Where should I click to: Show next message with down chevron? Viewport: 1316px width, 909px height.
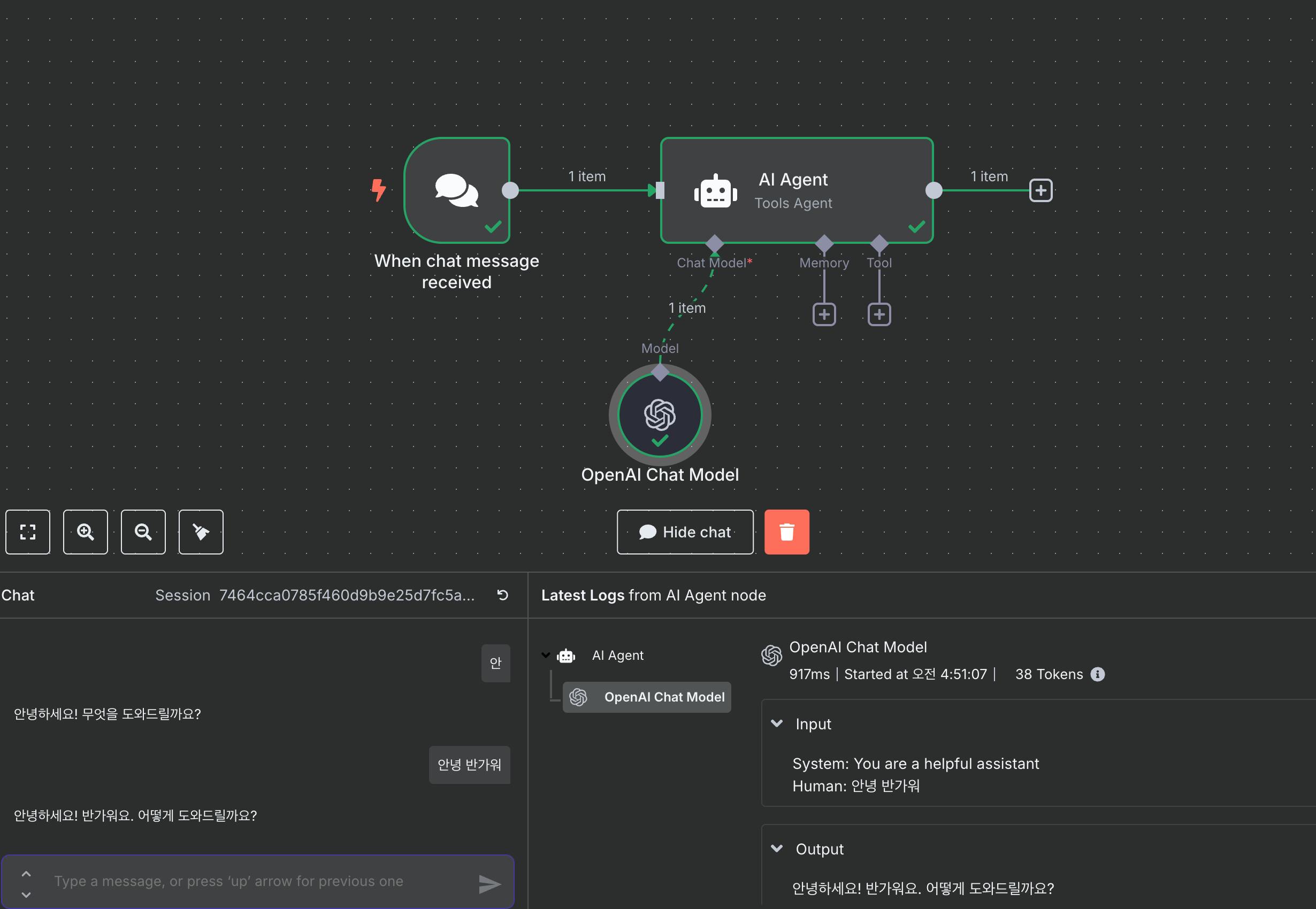(26, 895)
